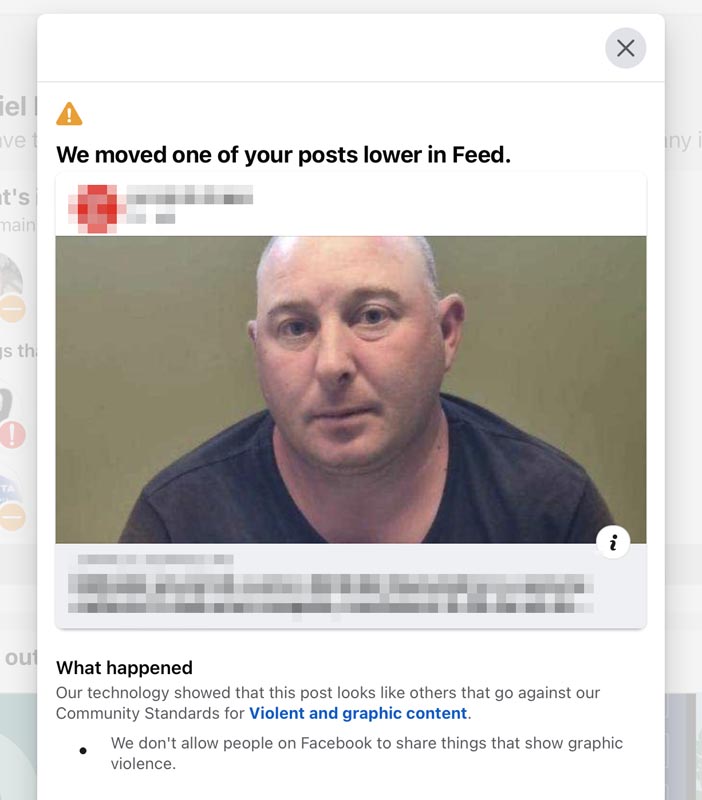Close the post notification dialog

click(x=625, y=48)
